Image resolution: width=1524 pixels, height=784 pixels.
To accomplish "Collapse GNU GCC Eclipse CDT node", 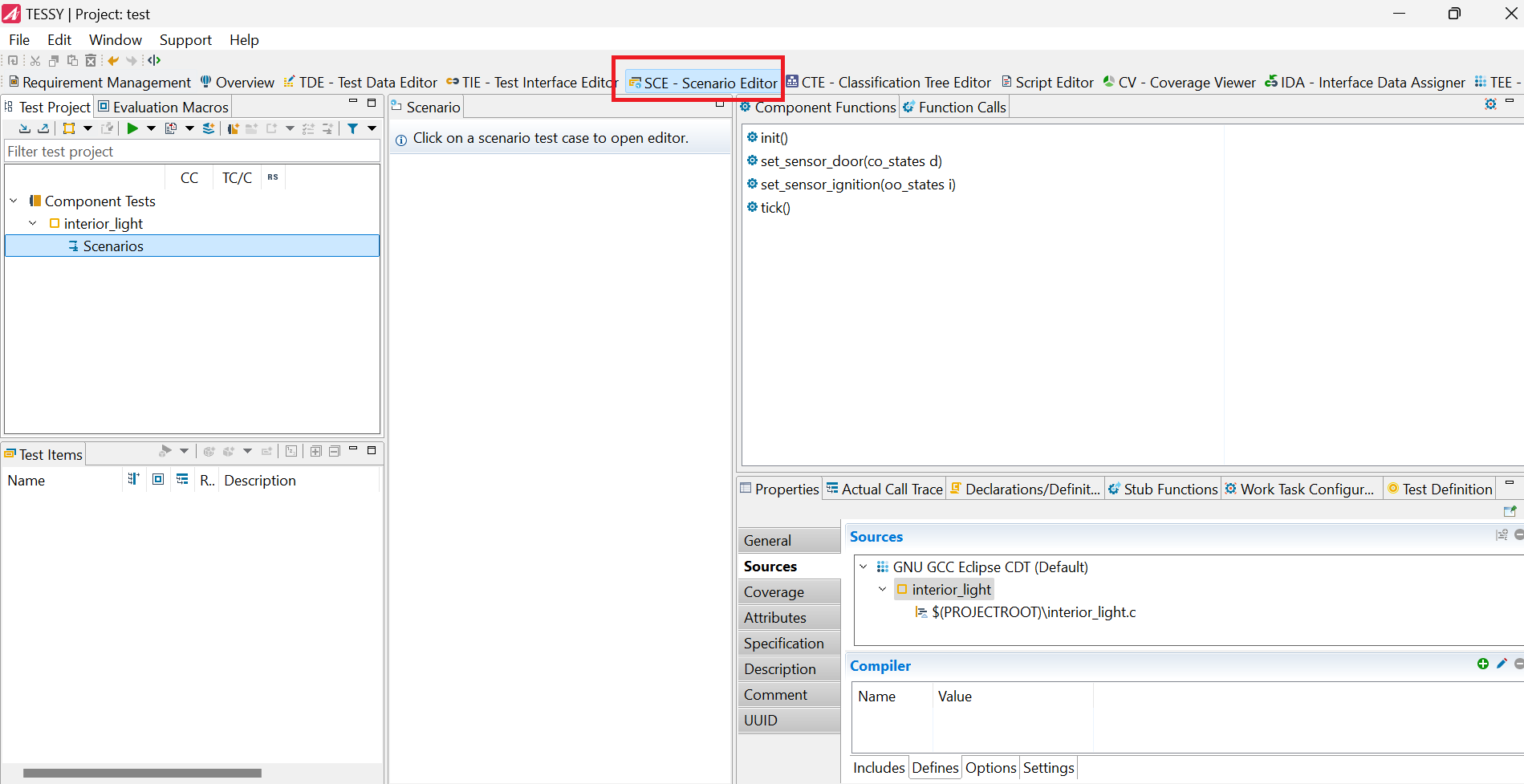I will (x=864, y=567).
